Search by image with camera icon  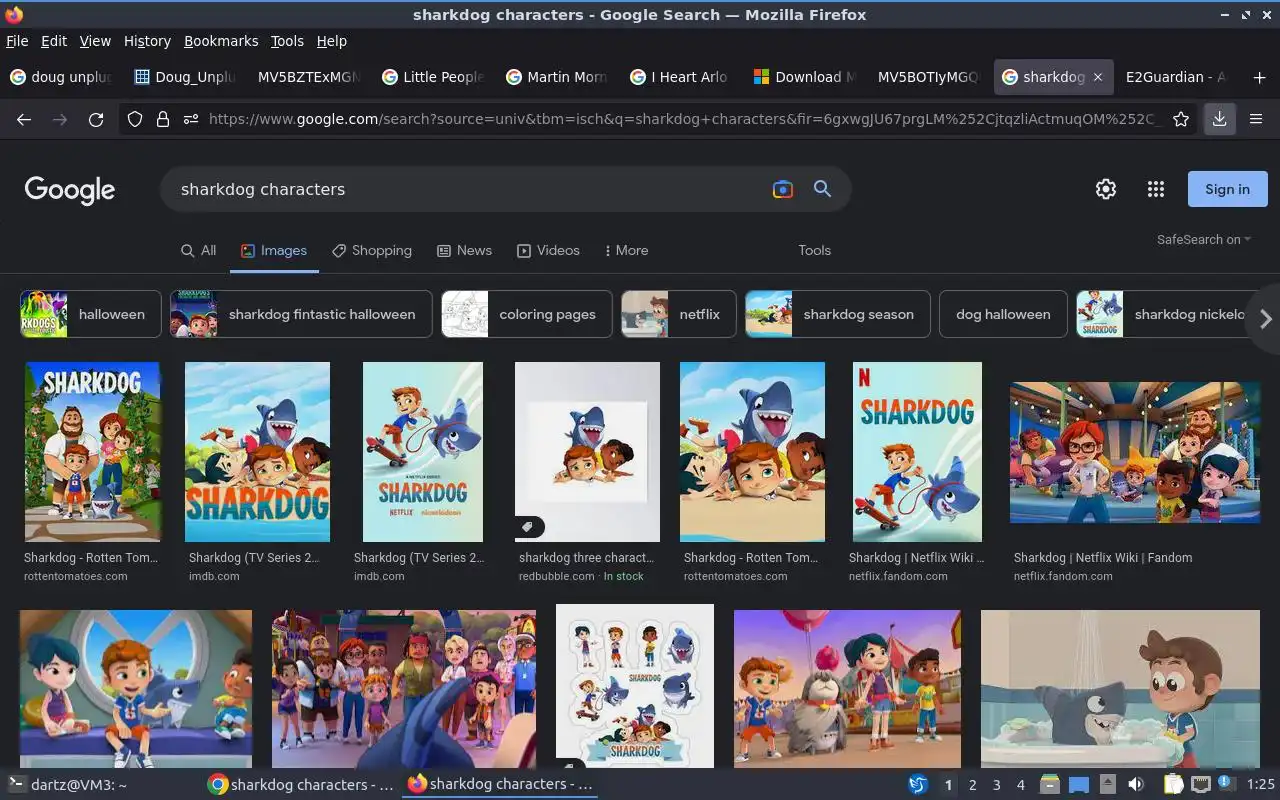coord(783,189)
